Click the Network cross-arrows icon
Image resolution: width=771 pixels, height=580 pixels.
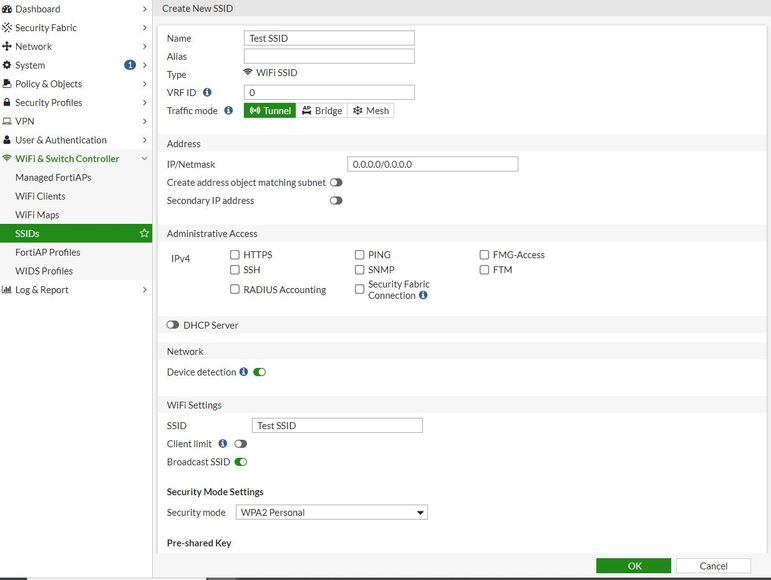(7, 46)
